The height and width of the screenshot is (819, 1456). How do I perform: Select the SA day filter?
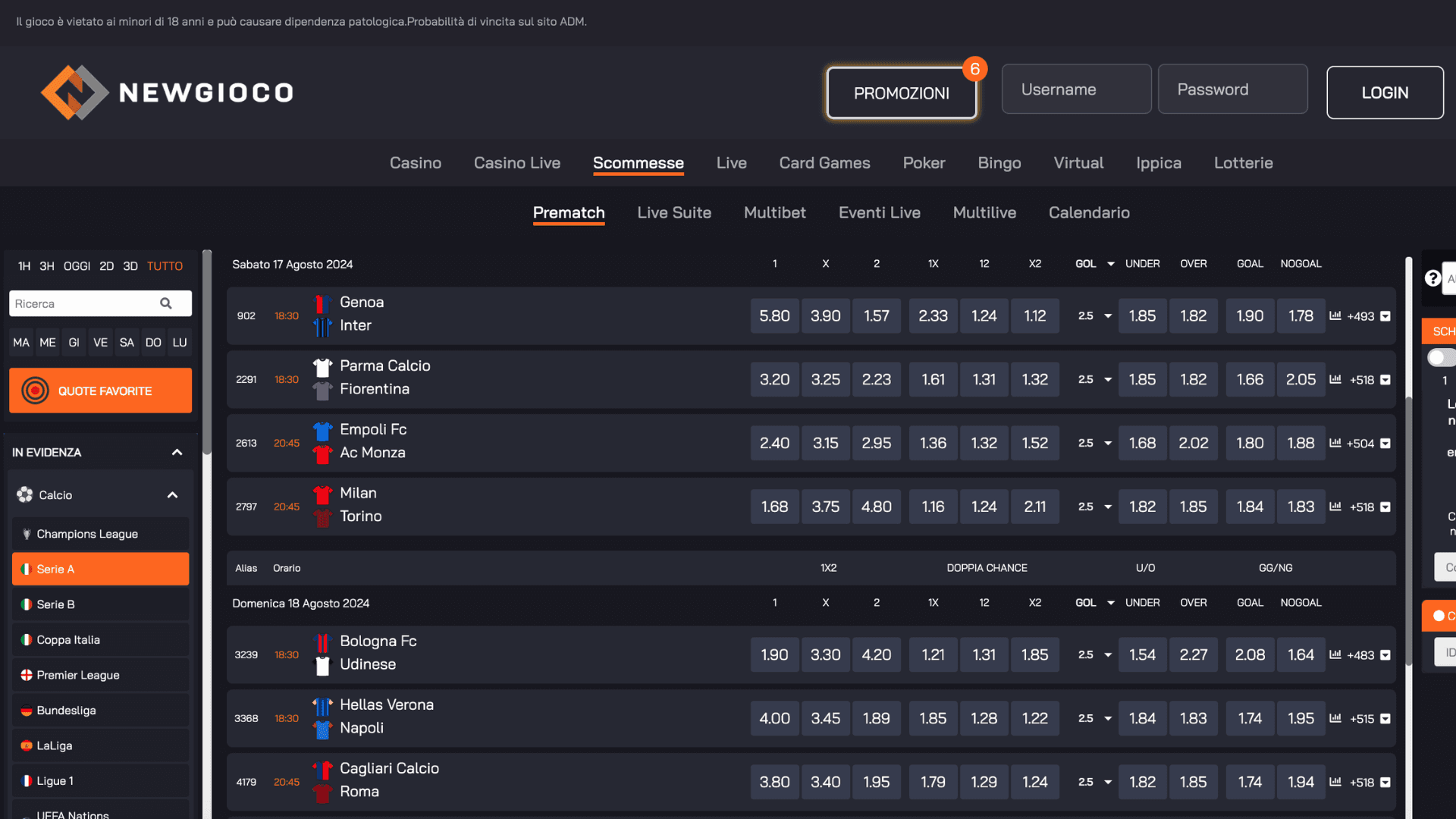127,343
